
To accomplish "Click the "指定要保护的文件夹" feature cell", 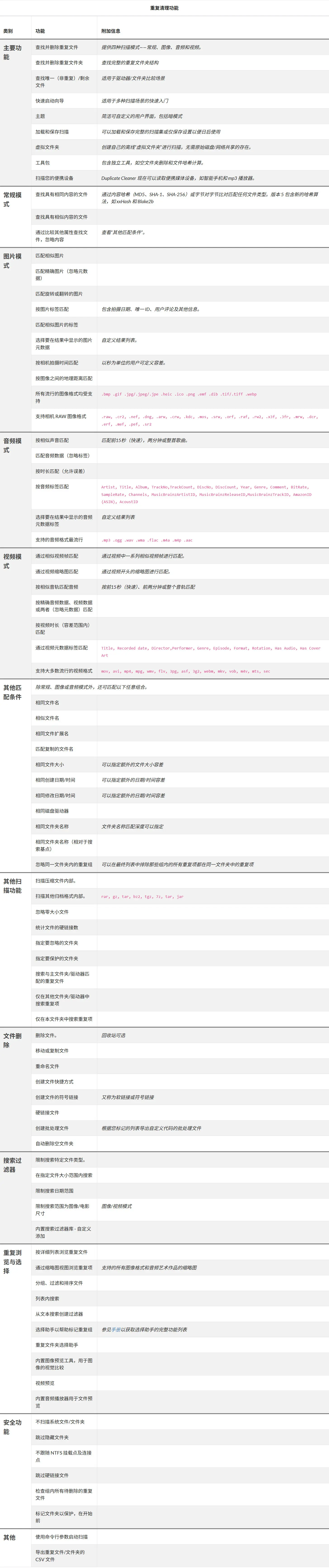I will click(x=64, y=959).
